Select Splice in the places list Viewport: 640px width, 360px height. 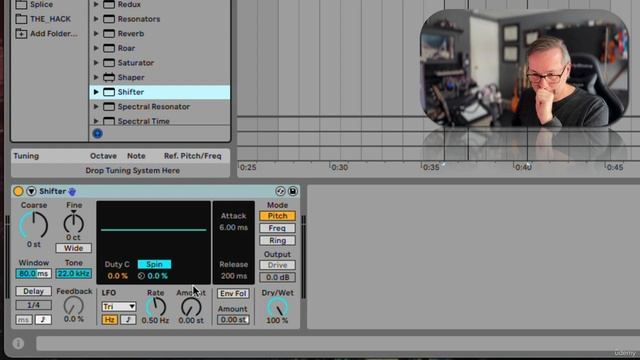click(42, 4)
